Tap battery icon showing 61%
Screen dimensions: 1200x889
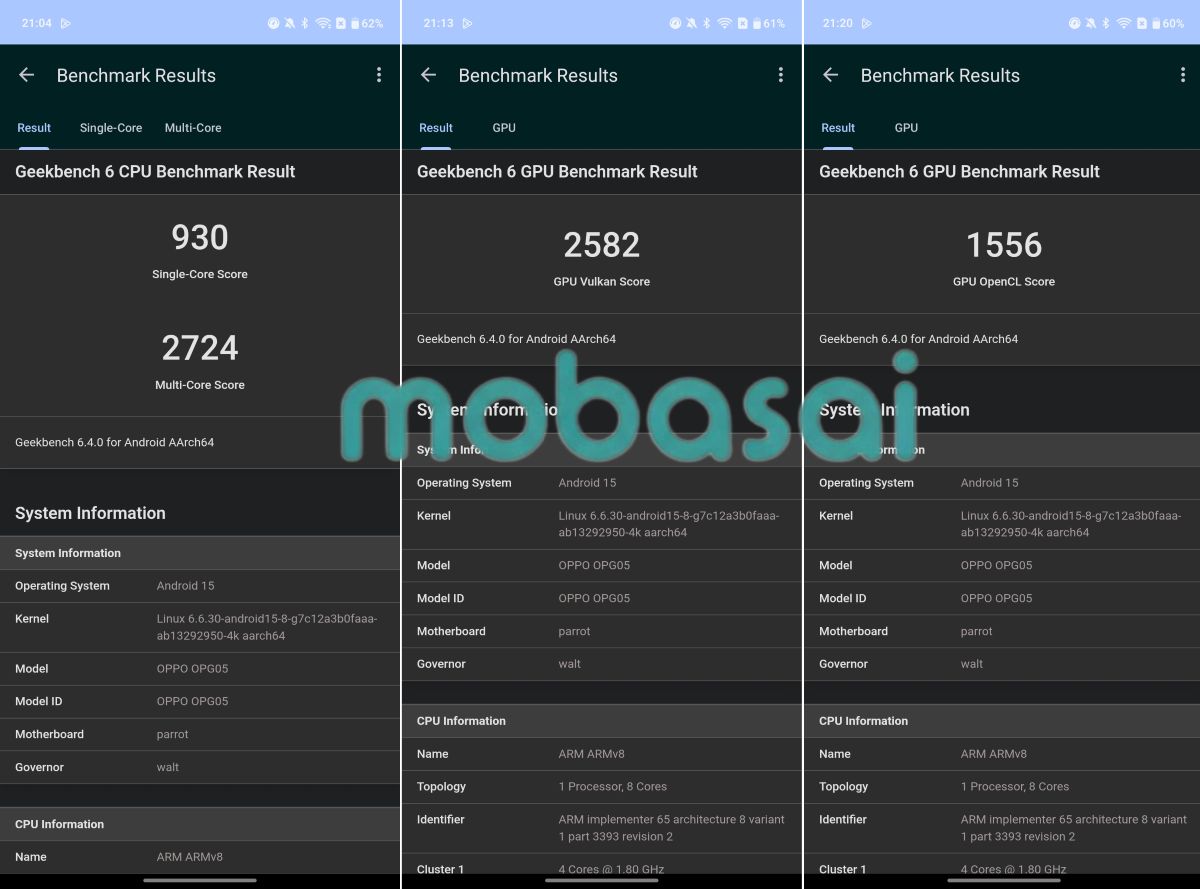click(x=756, y=23)
